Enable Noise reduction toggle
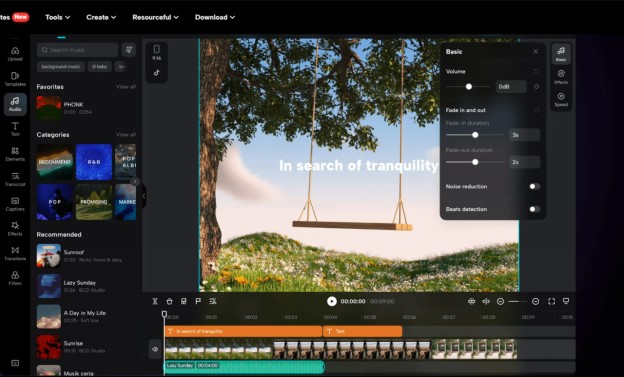624x377 pixels. [534, 186]
